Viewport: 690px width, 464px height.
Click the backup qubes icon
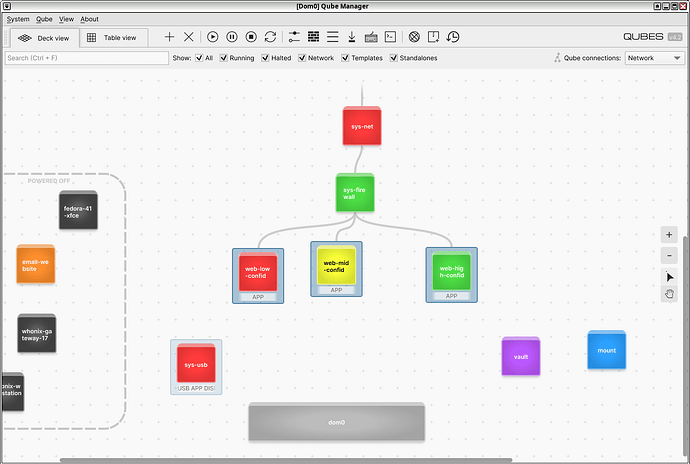433,37
